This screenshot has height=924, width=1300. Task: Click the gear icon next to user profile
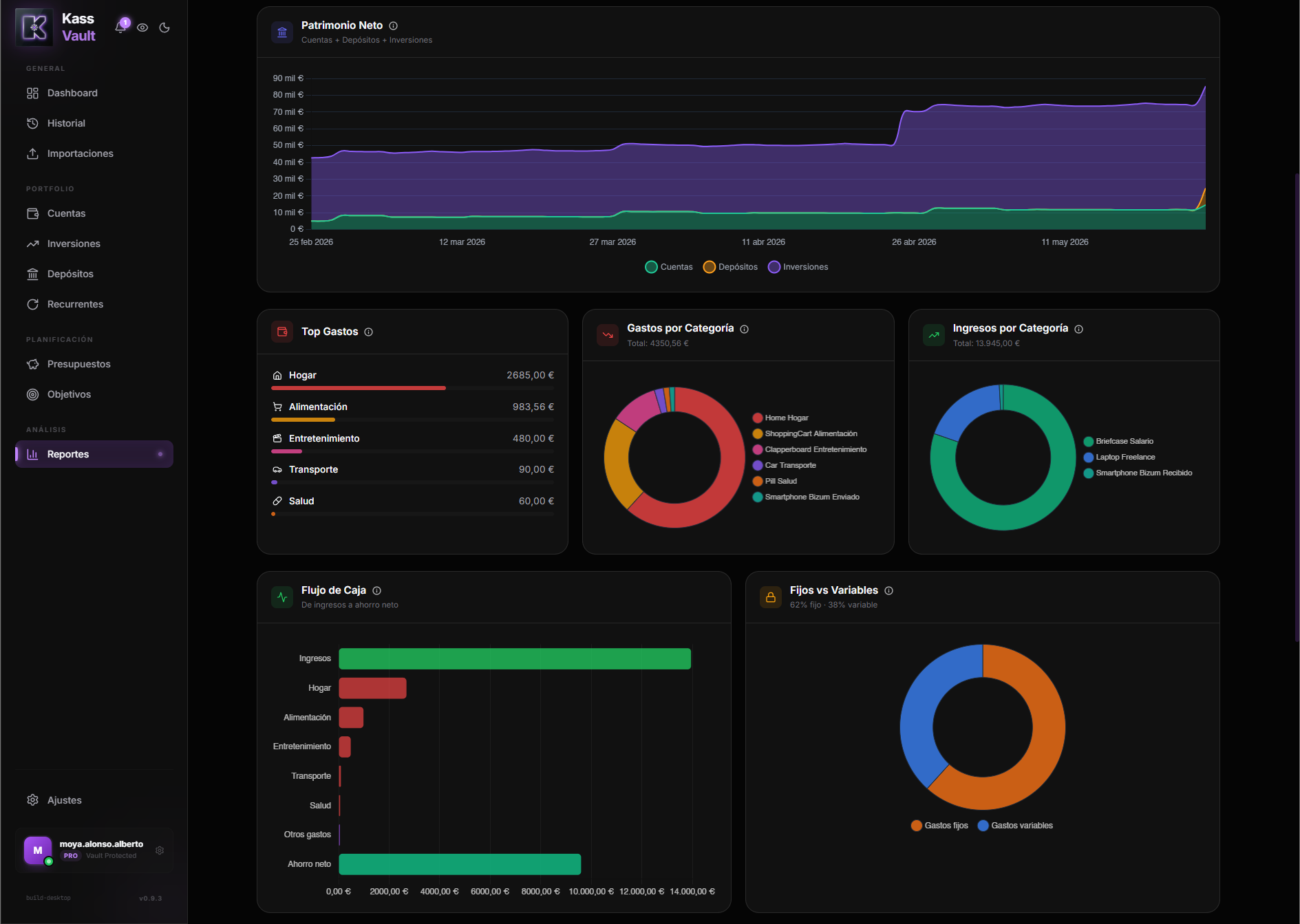point(160,850)
